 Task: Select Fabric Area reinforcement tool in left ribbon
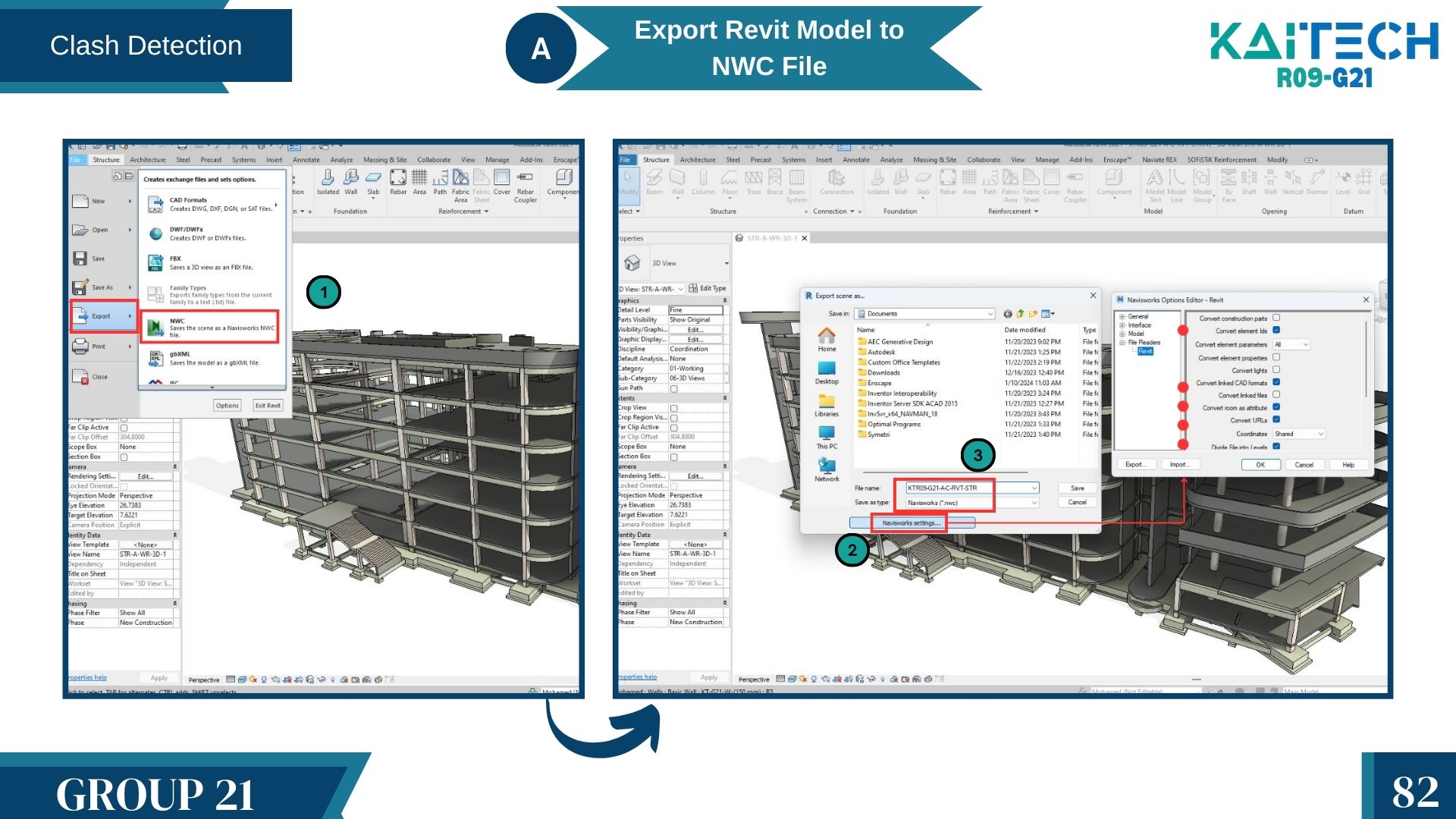coord(460,183)
